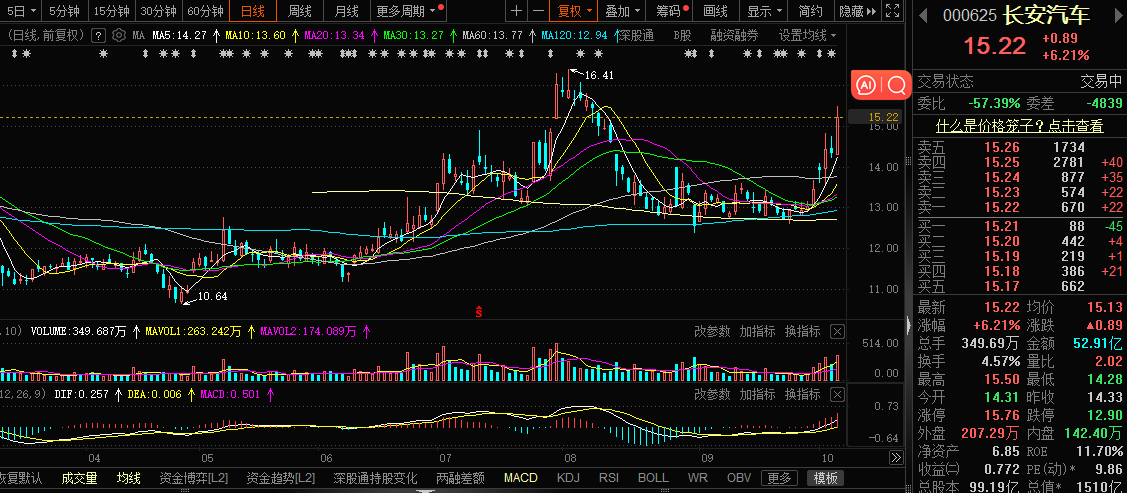1127x493 pixels.
Task: Click the magenta MA20:13.34 legend
Action: point(334,35)
